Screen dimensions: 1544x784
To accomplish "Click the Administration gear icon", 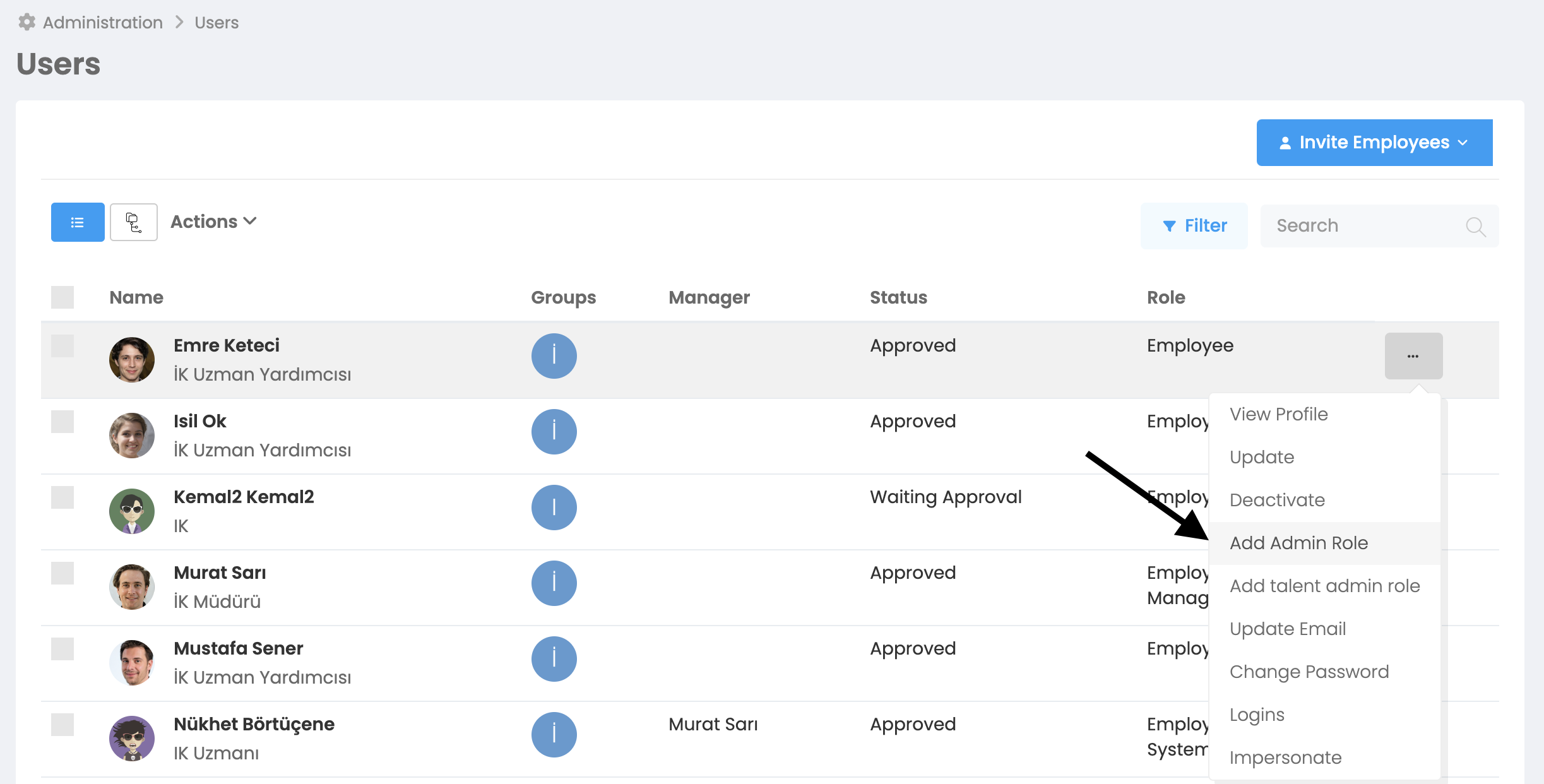I will [27, 22].
